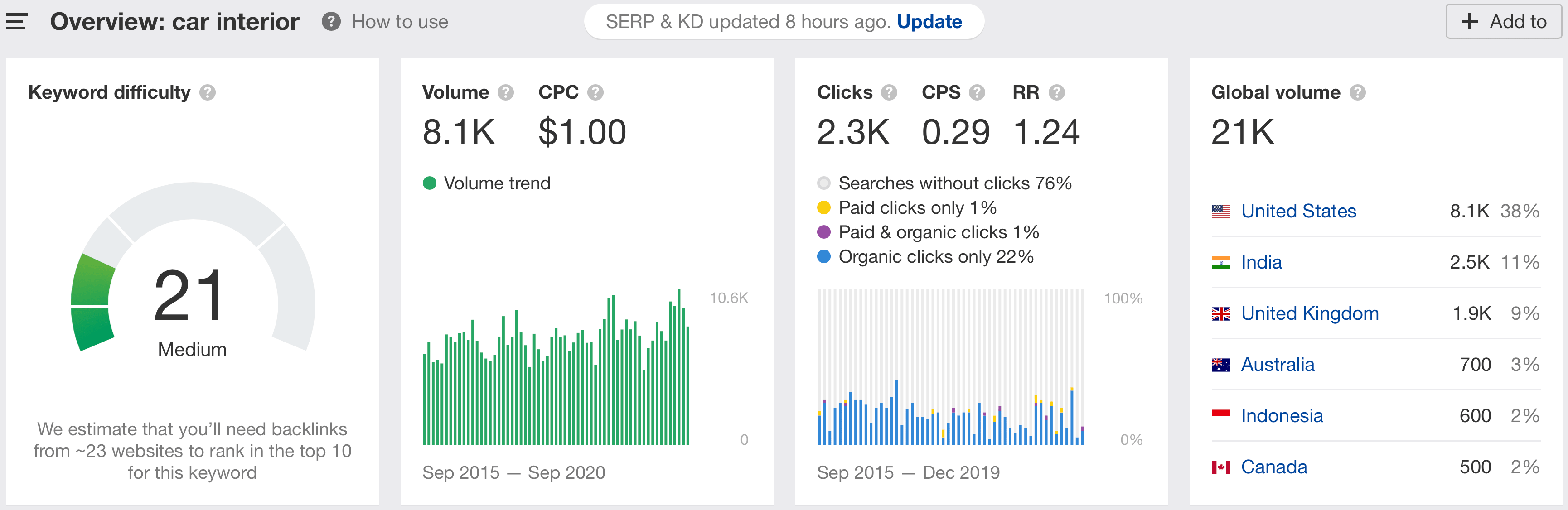This screenshot has height=510, width=1568.
Task: Toggle Volume trend legend dot
Action: (430, 183)
